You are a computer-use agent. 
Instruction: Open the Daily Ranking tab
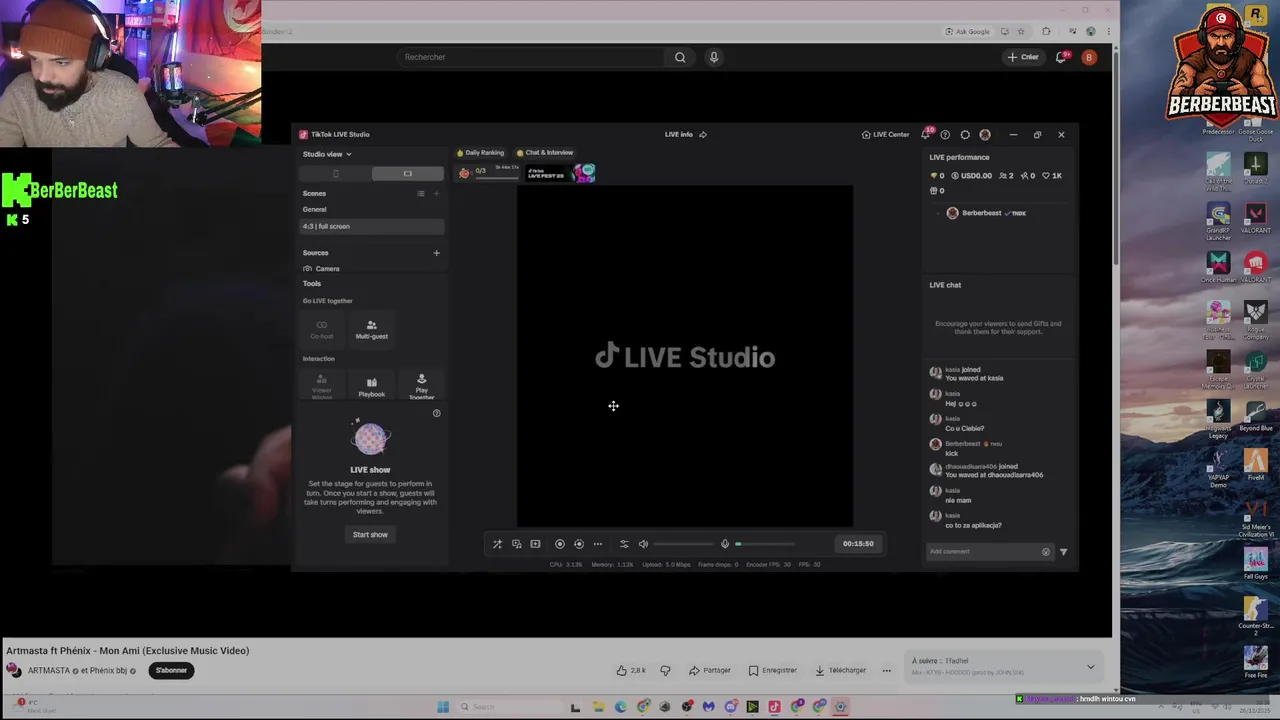[480, 153]
